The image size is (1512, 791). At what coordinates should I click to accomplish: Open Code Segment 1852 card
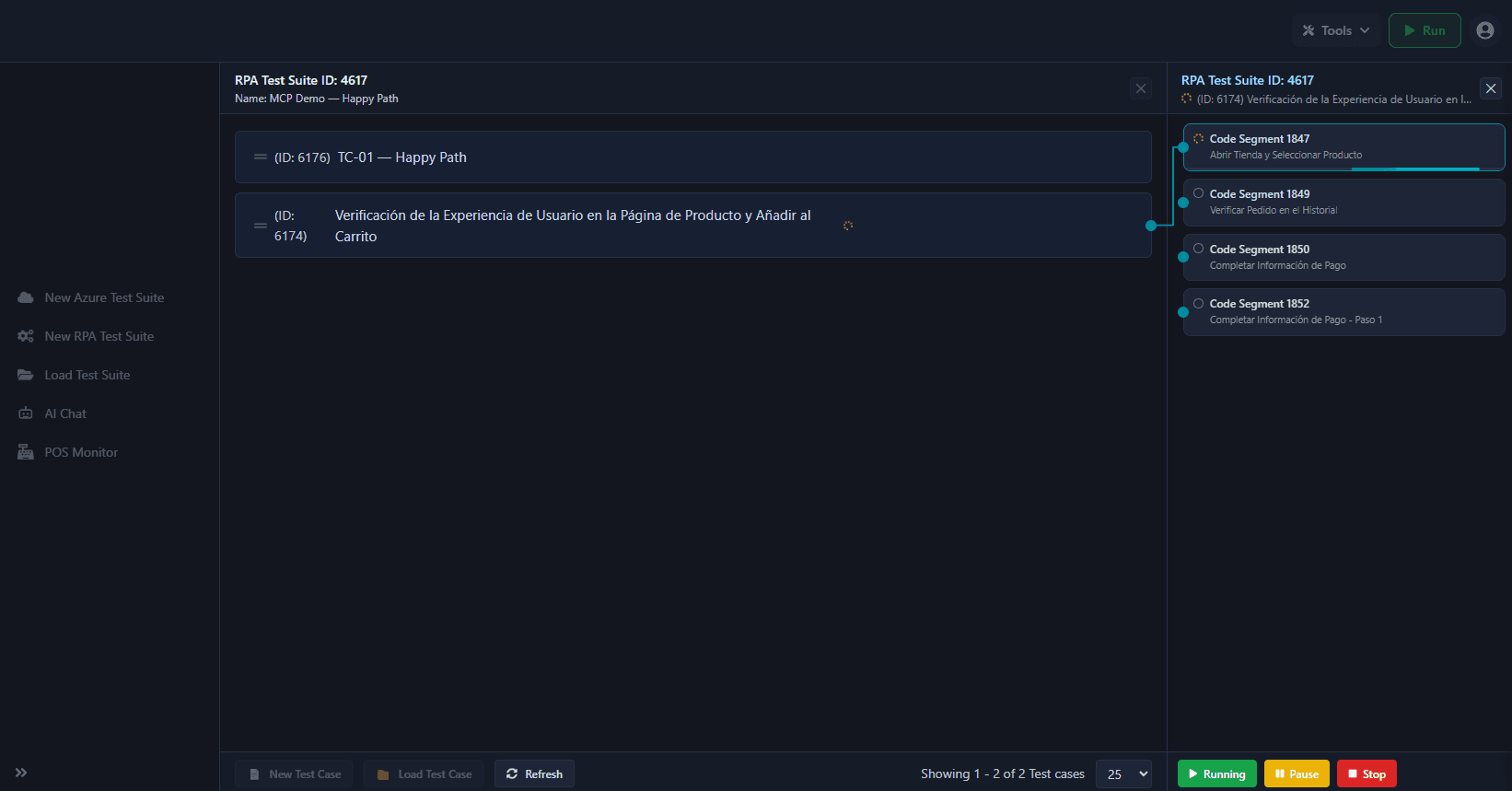(x=1343, y=312)
